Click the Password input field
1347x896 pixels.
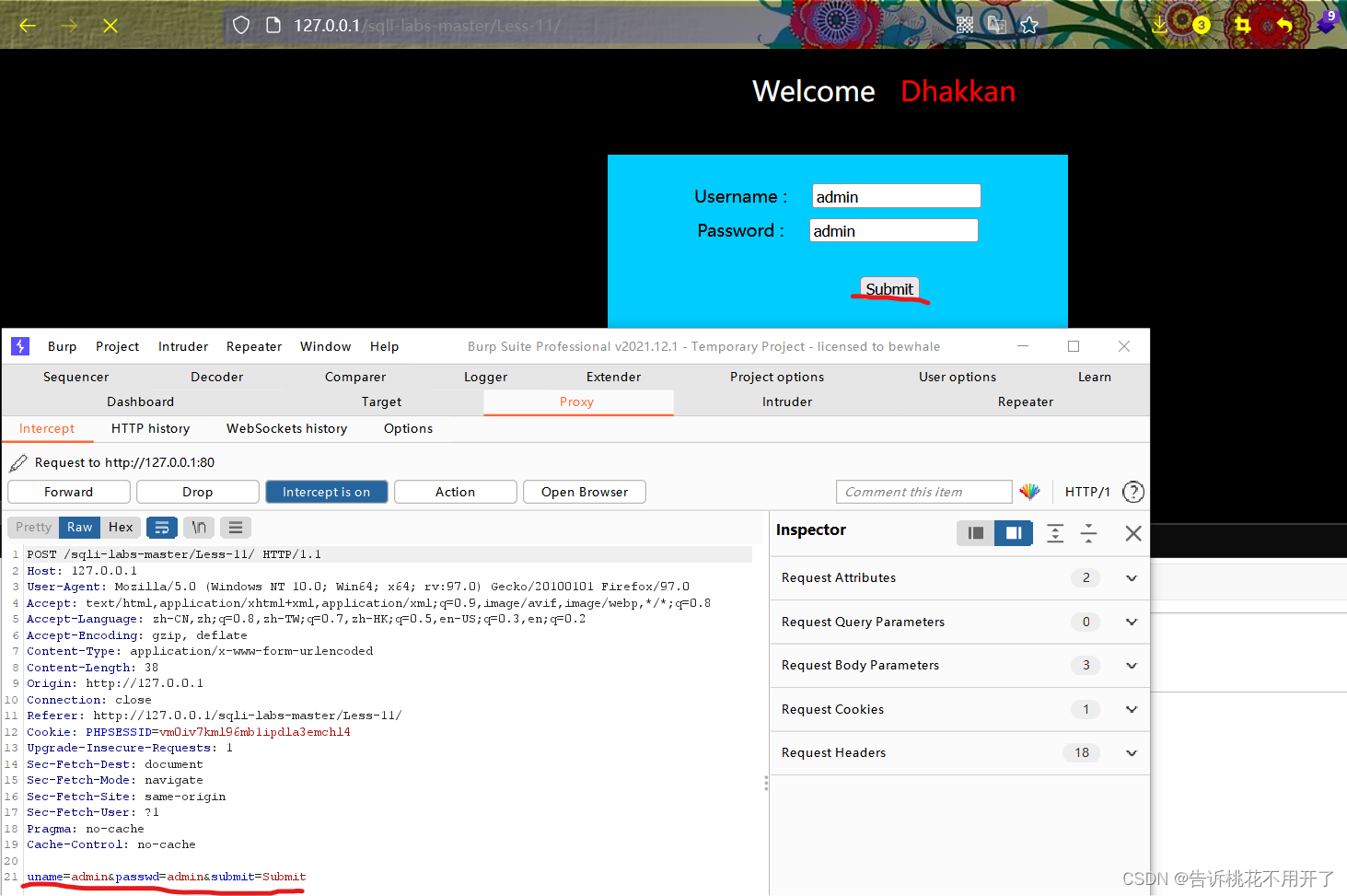pos(894,230)
